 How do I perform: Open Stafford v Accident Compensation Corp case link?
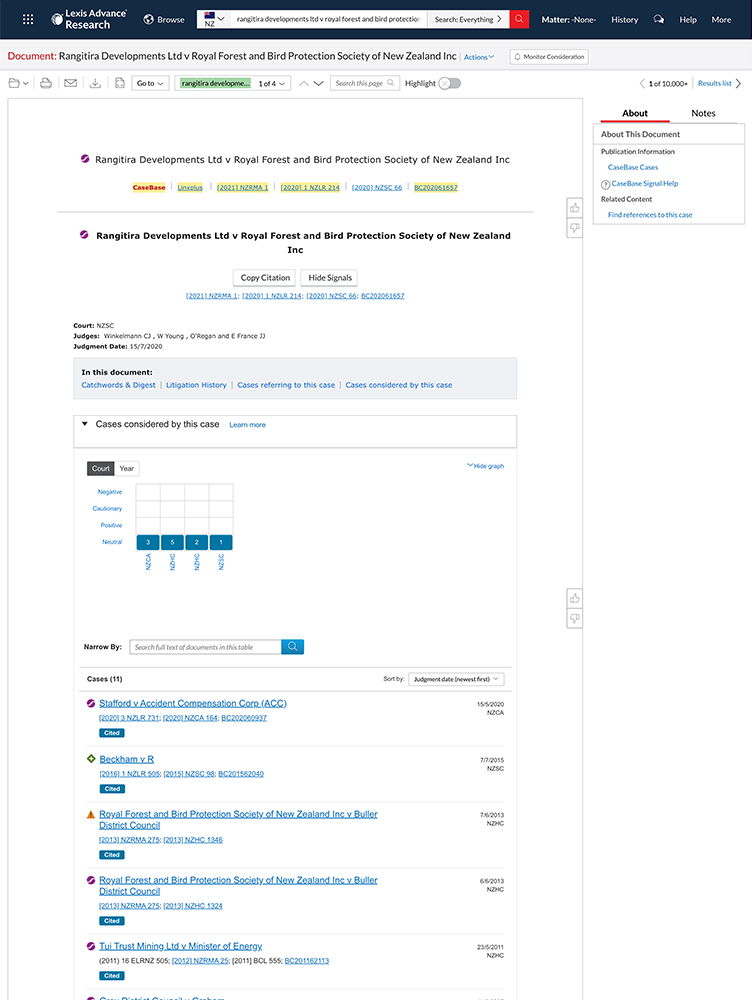click(192, 703)
